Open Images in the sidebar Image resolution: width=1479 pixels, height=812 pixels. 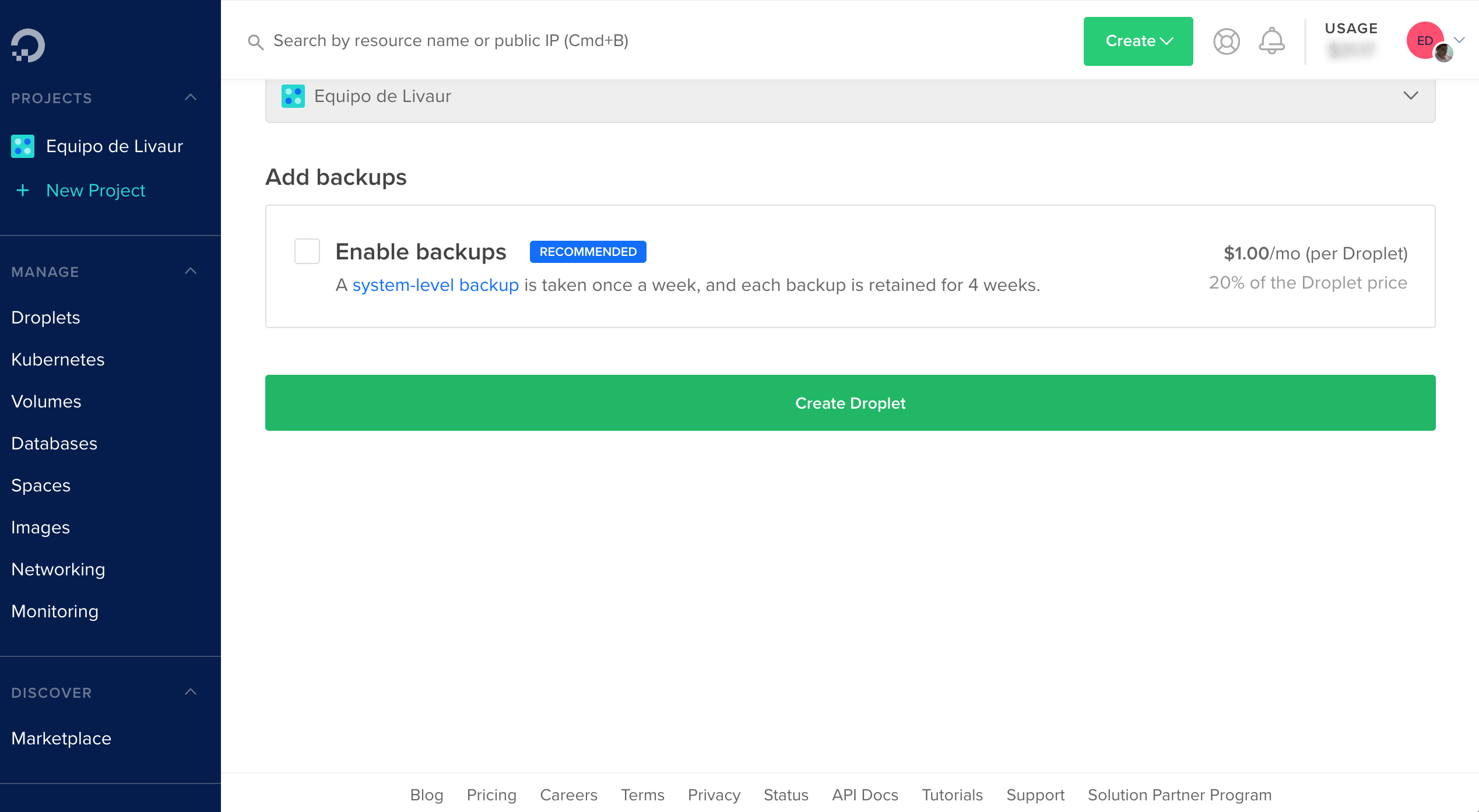pyautogui.click(x=40, y=528)
